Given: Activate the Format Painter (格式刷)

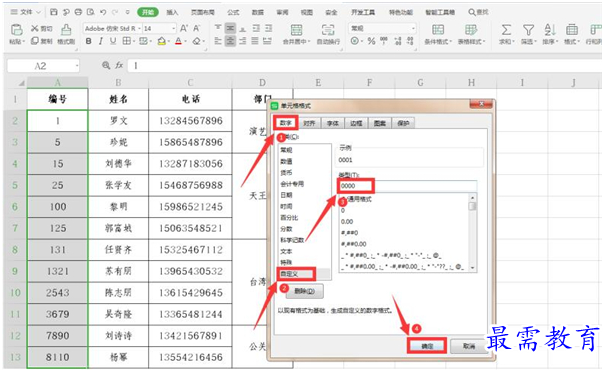Looking at the screenshot, I should pyautogui.click(x=66, y=34).
